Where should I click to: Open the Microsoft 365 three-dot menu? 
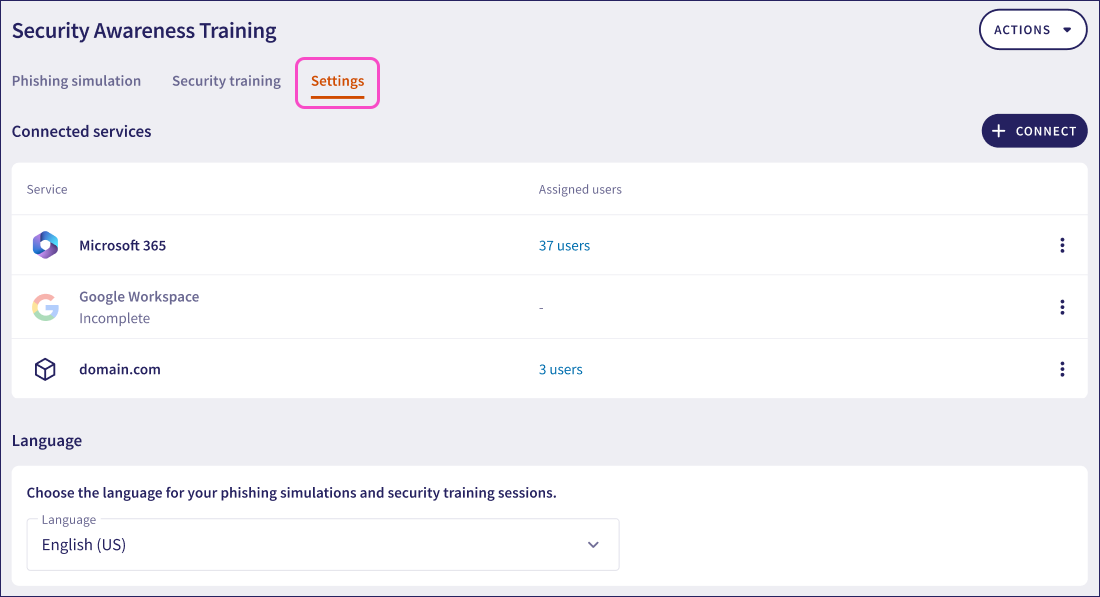tap(1062, 245)
